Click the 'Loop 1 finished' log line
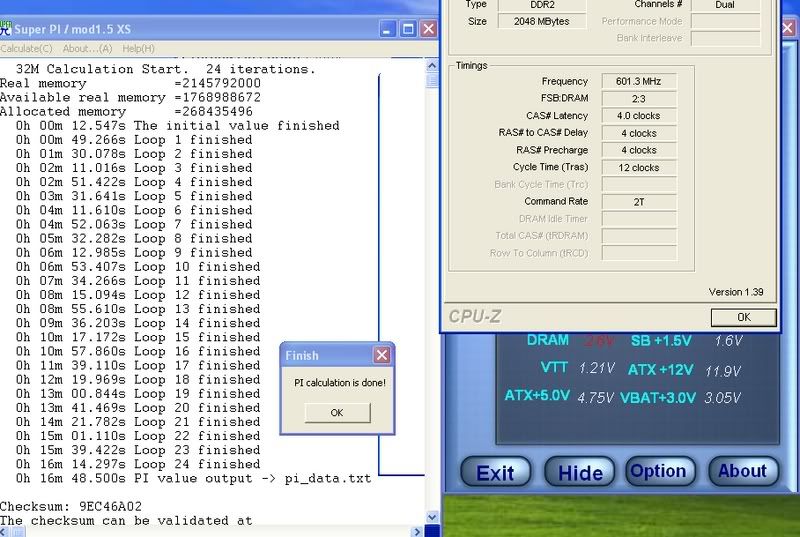Image resolution: width=800 pixels, height=537 pixels. pyautogui.click(x=134, y=140)
